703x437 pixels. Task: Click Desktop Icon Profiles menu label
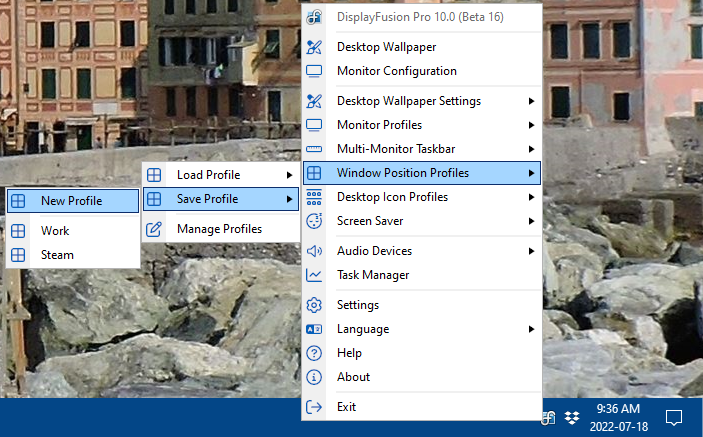(x=392, y=197)
